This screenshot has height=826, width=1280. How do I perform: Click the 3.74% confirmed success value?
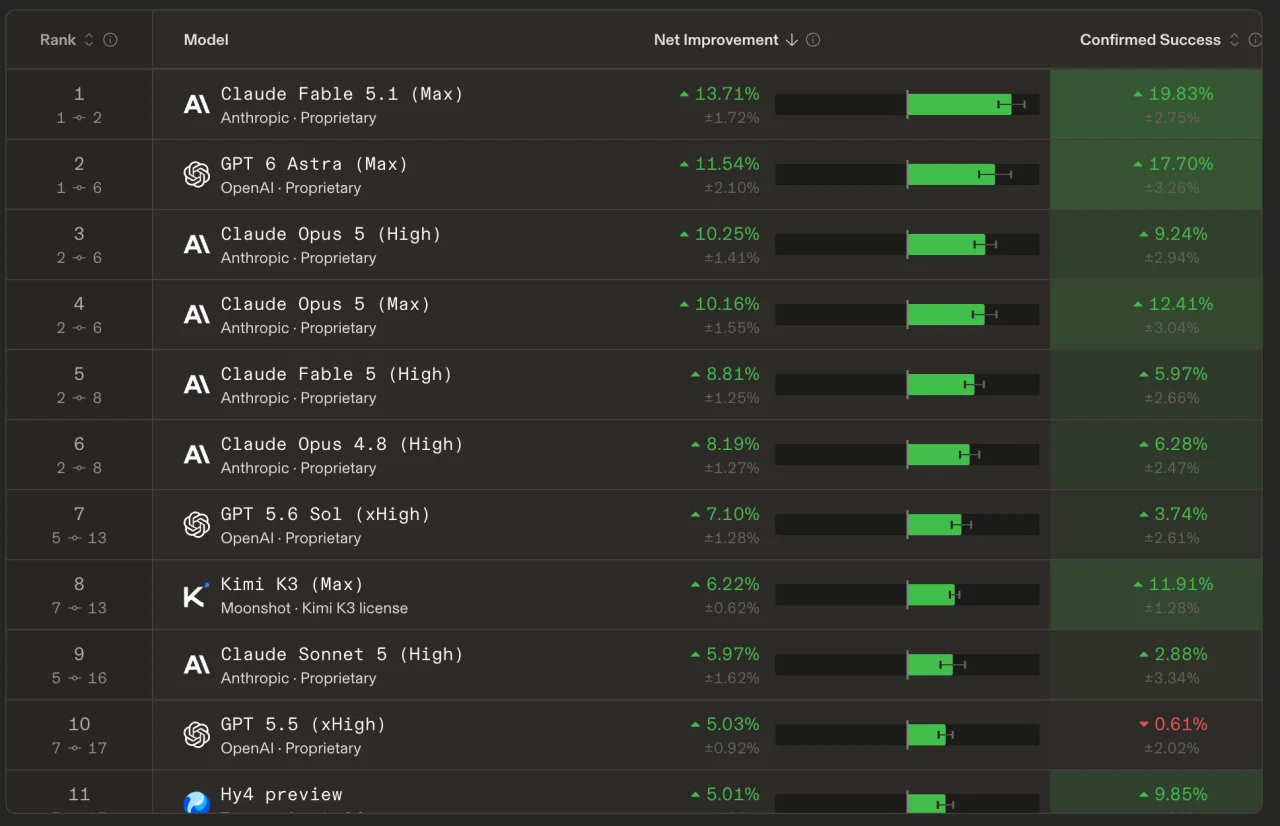tap(1181, 514)
